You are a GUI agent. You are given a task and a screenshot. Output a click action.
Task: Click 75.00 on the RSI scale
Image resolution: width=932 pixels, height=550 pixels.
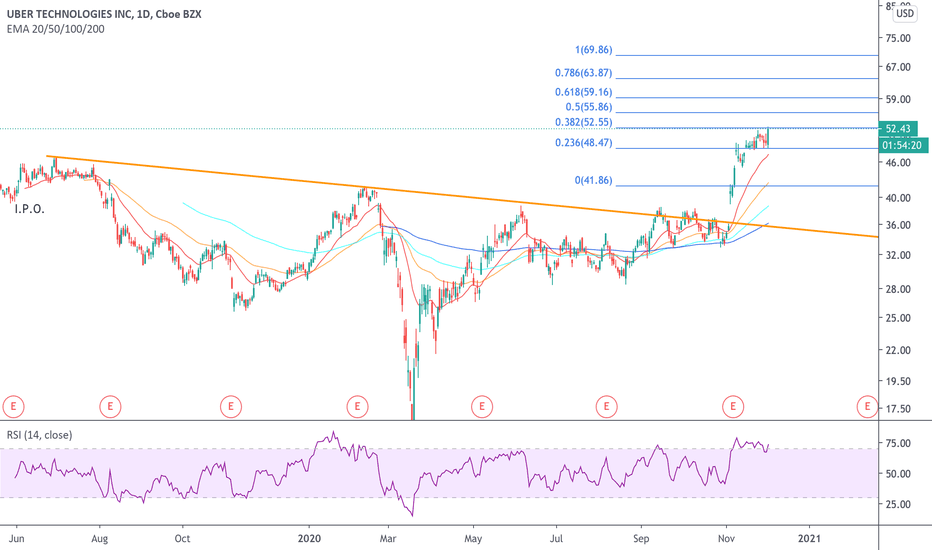pos(898,443)
